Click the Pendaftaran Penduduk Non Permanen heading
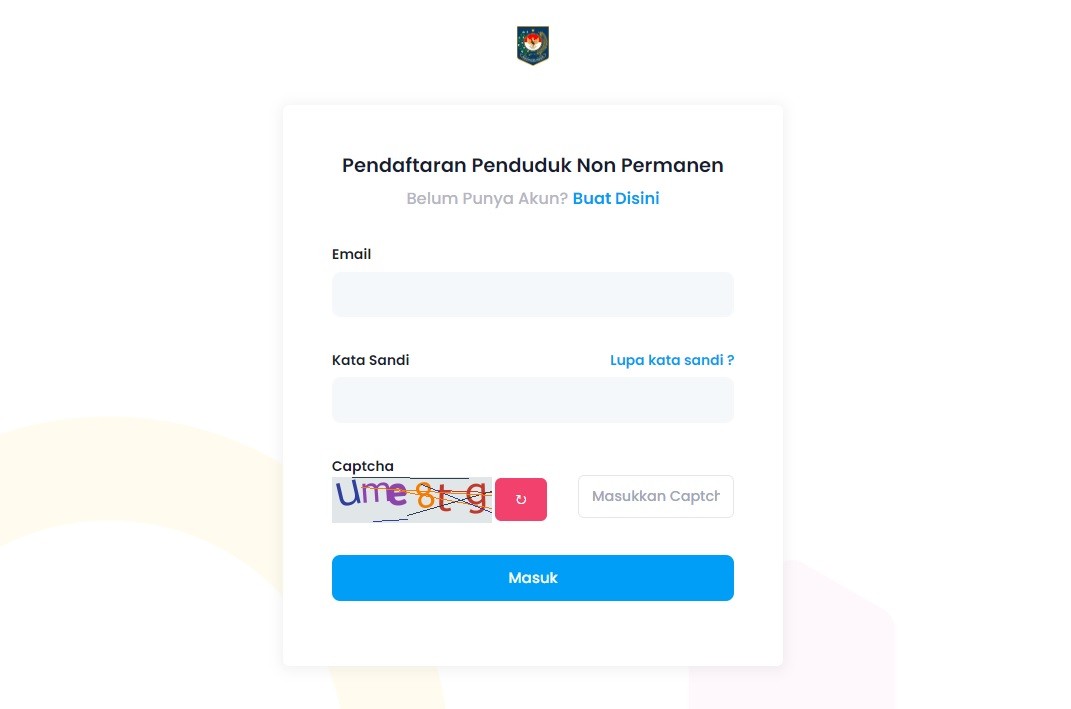The width and height of the screenshot is (1071, 709). [533, 165]
